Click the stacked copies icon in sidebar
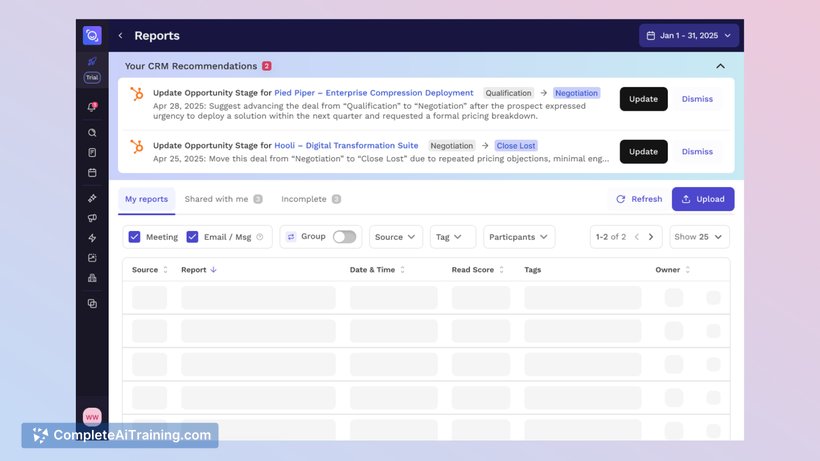 click(92, 304)
